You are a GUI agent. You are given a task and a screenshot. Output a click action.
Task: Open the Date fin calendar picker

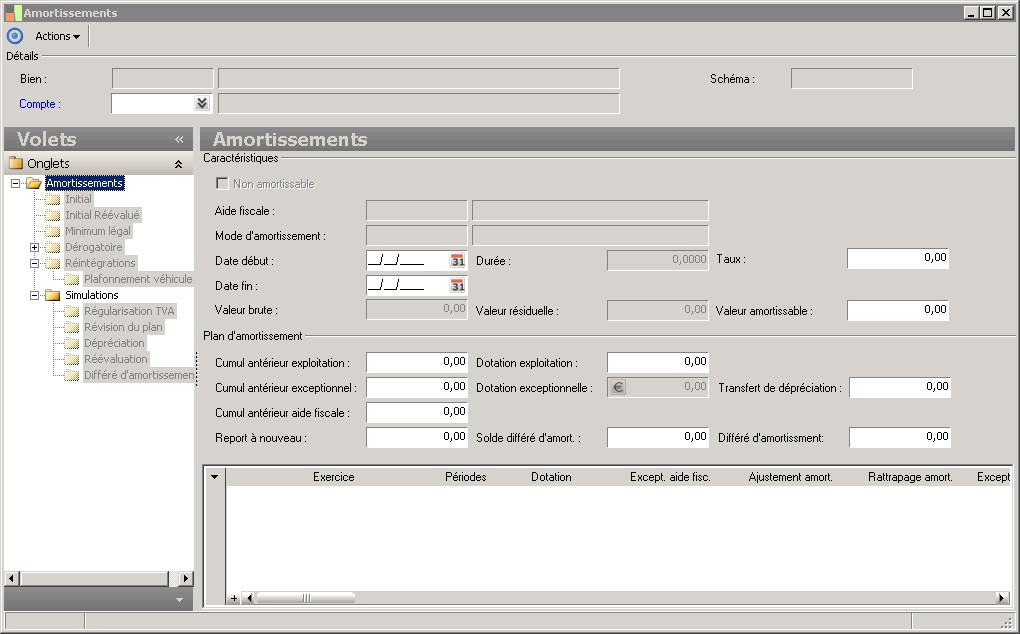click(x=457, y=286)
